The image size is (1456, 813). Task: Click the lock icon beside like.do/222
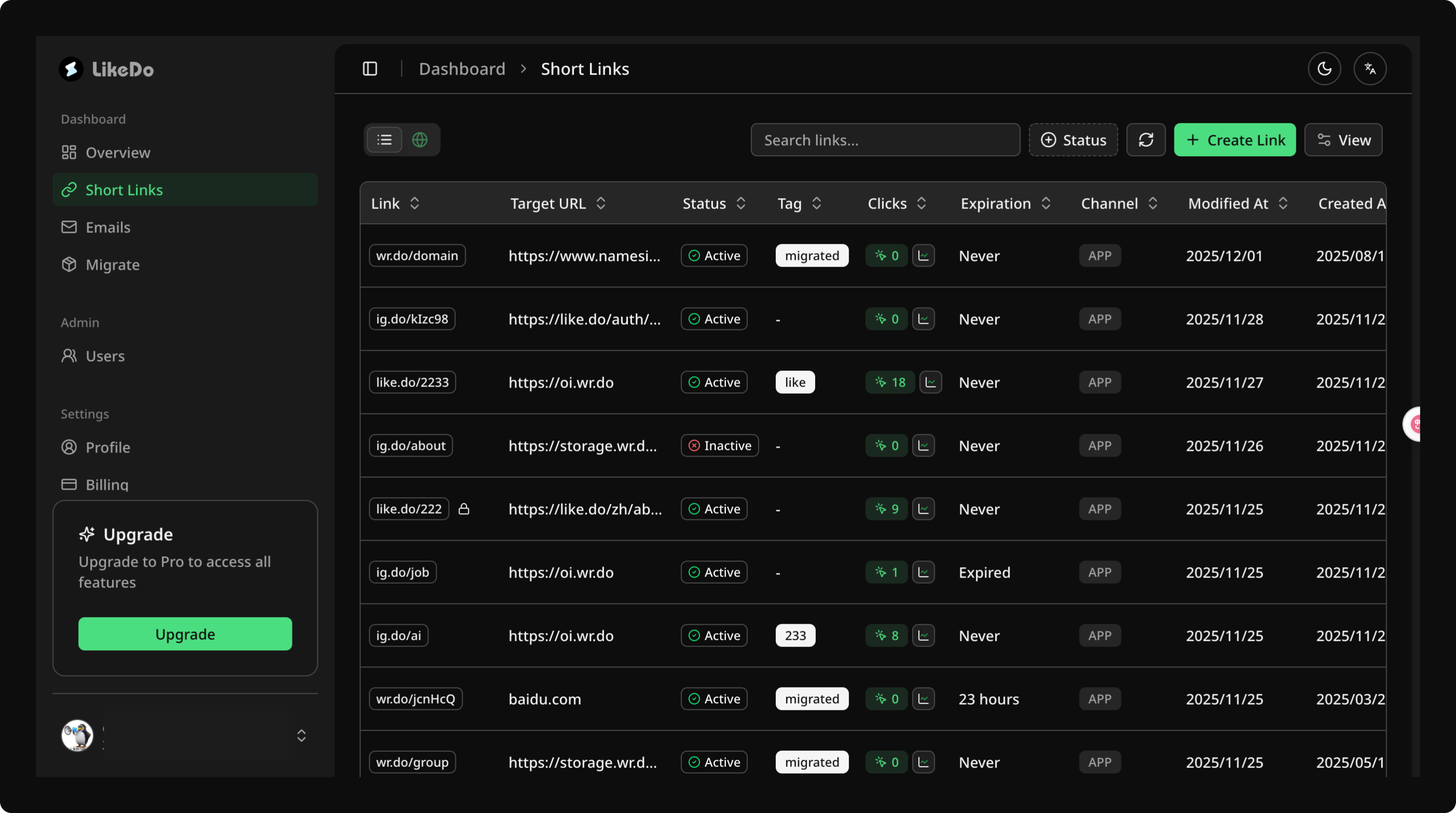coord(464,509)
